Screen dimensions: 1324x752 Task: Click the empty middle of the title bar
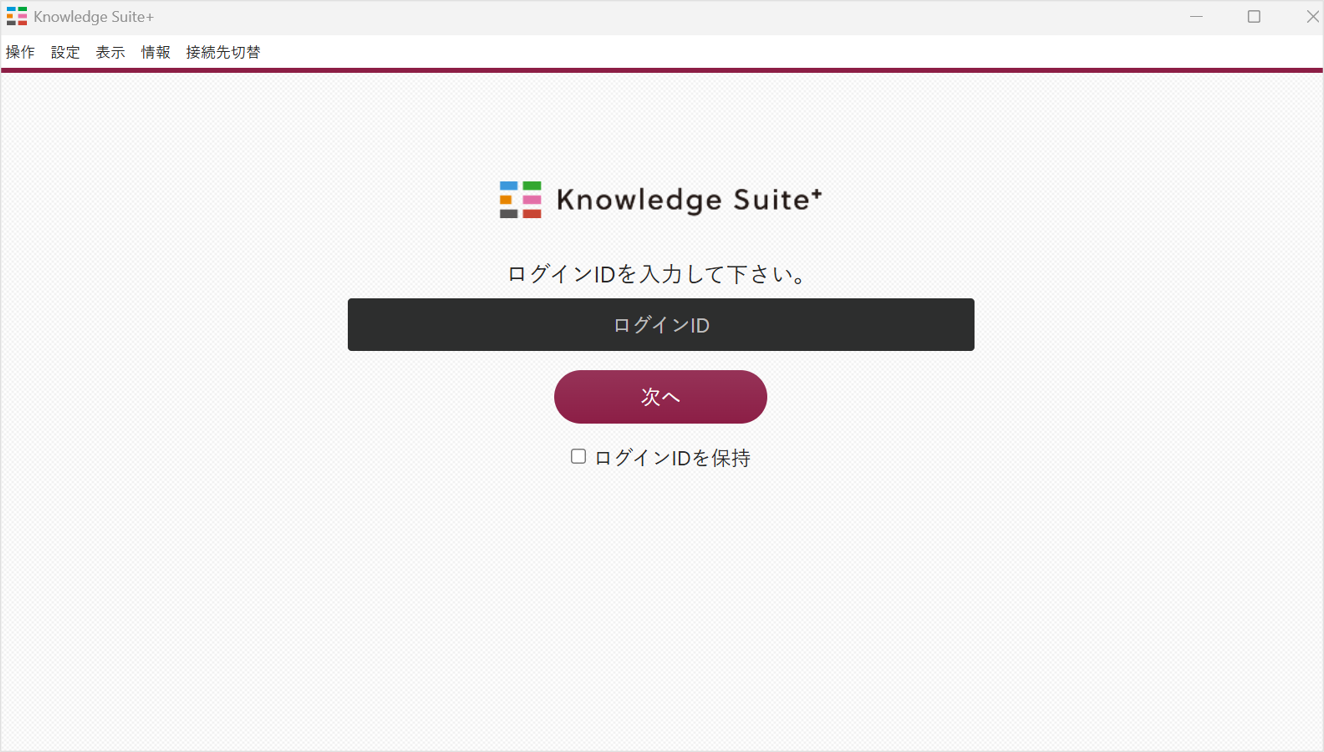[660, 17]
